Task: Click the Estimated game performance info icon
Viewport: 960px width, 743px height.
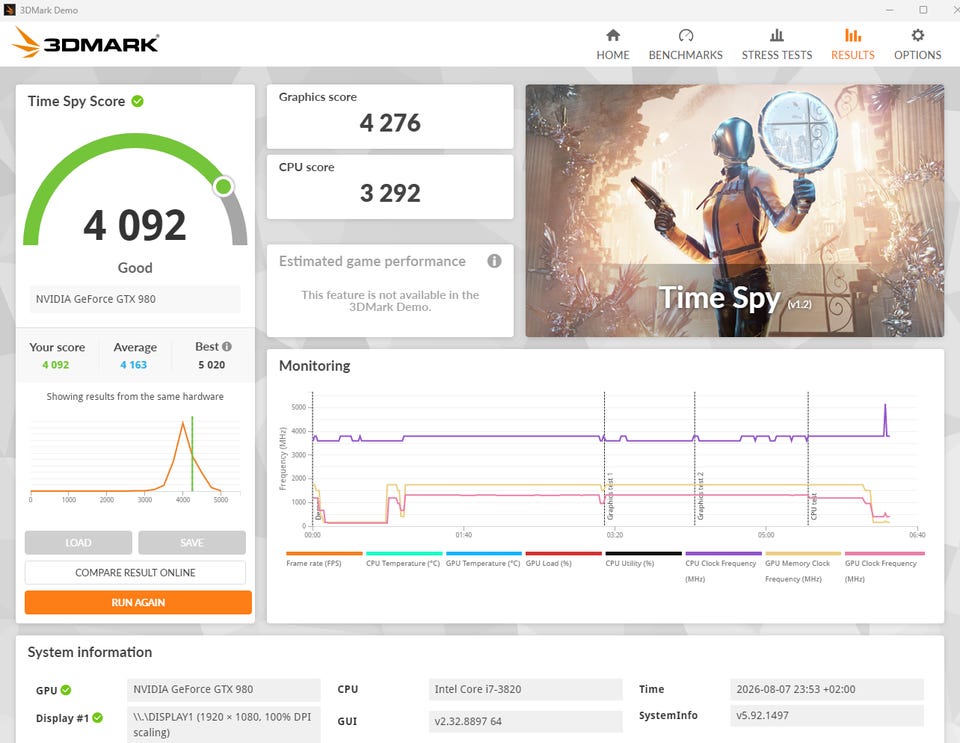Action: coord(494,261)
